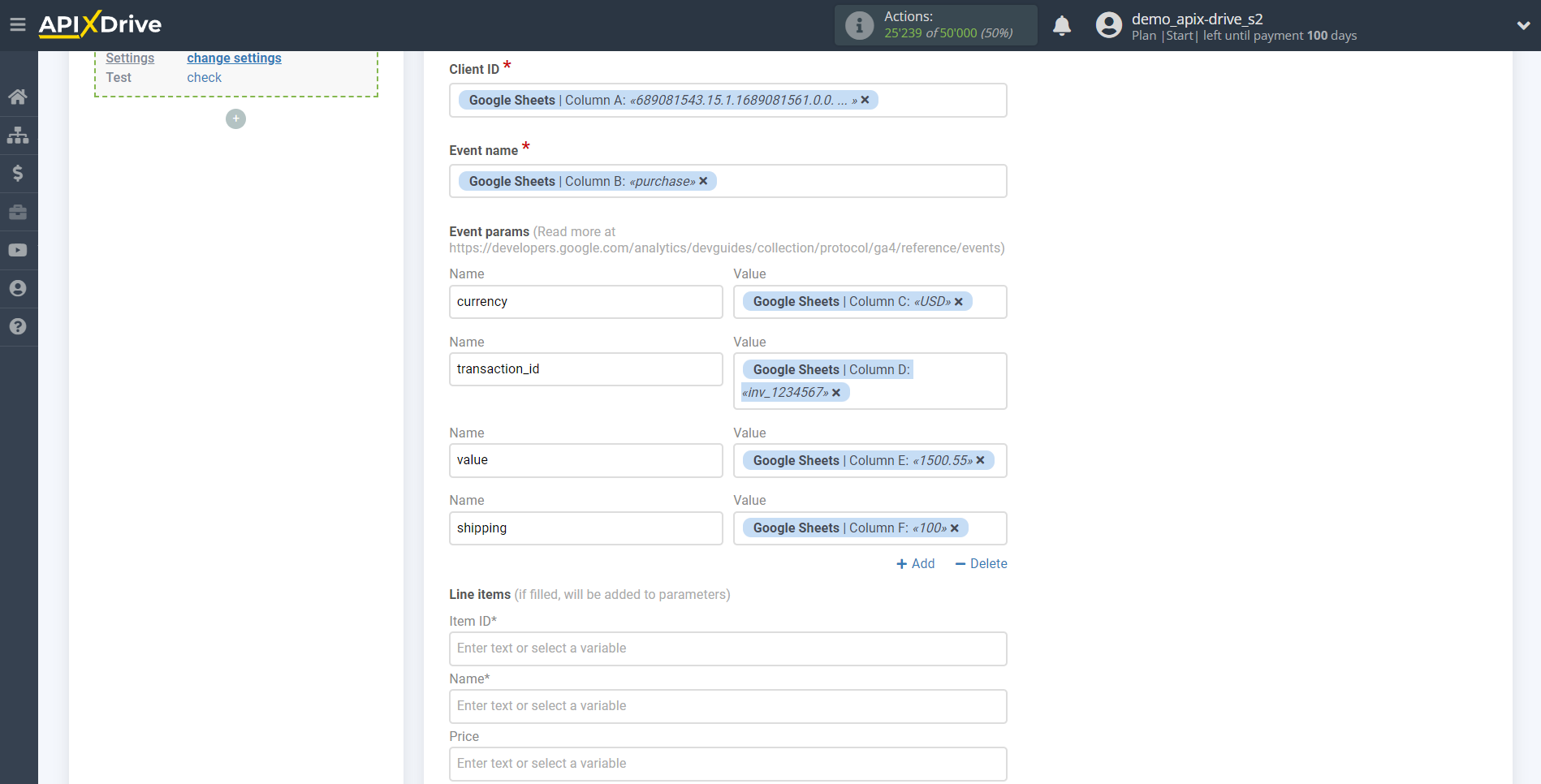Open the Home sidebar icon

click(x=18, y=97)
